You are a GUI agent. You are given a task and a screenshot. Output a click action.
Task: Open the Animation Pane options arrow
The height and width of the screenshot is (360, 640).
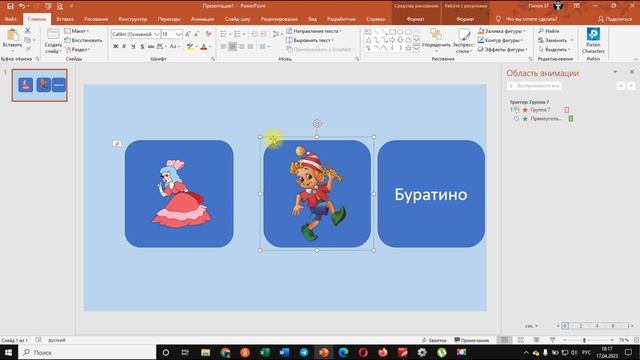click(x=615, y=72)
